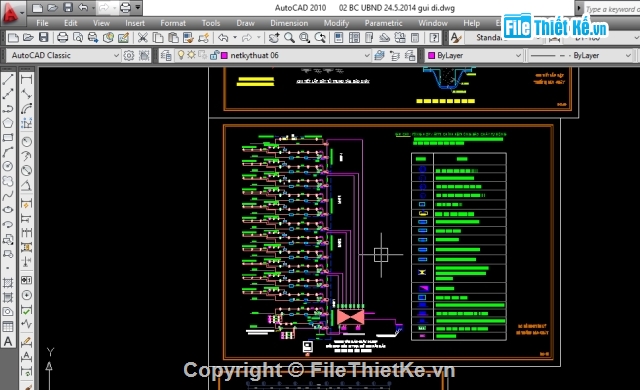This screenshot has width=640, height=390.
Task: Click Make Object's Layer Current icon
Action: (x=379, y=55)
